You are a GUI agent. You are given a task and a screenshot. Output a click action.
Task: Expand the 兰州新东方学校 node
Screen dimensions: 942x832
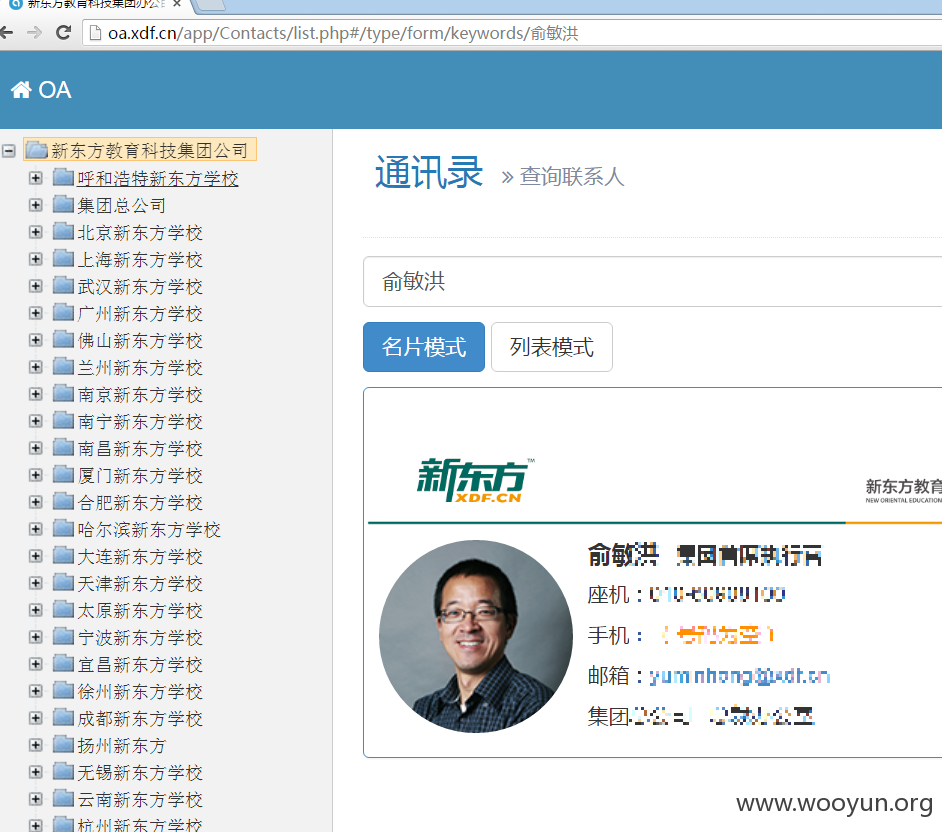point(35,367)
